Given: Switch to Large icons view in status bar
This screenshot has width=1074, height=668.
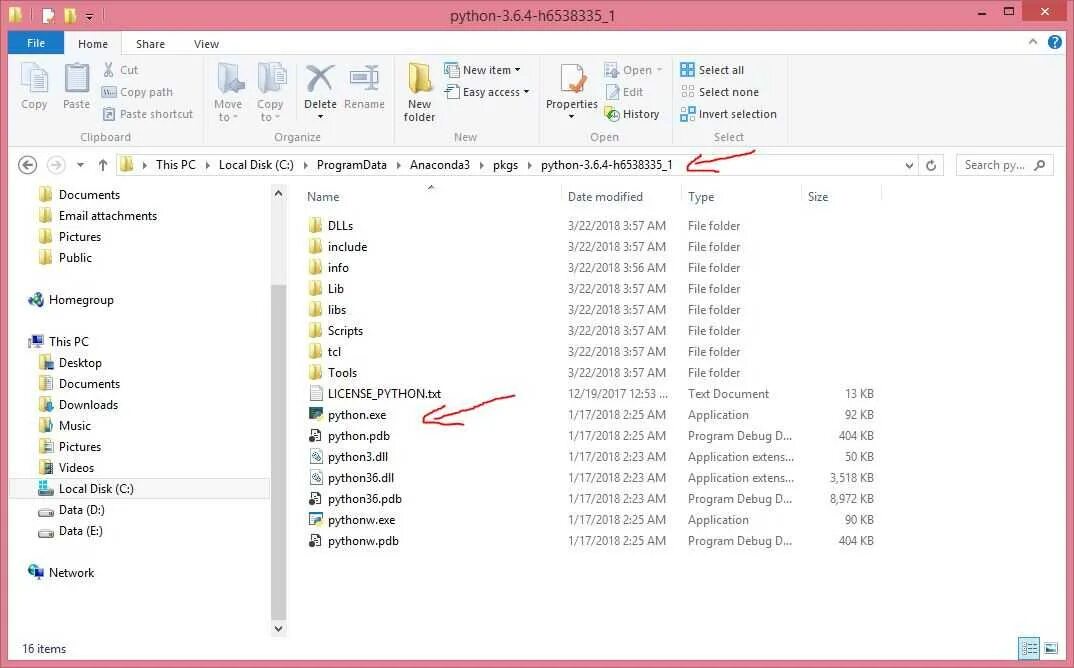Looking at the screenshot, I should (1050, 648).
